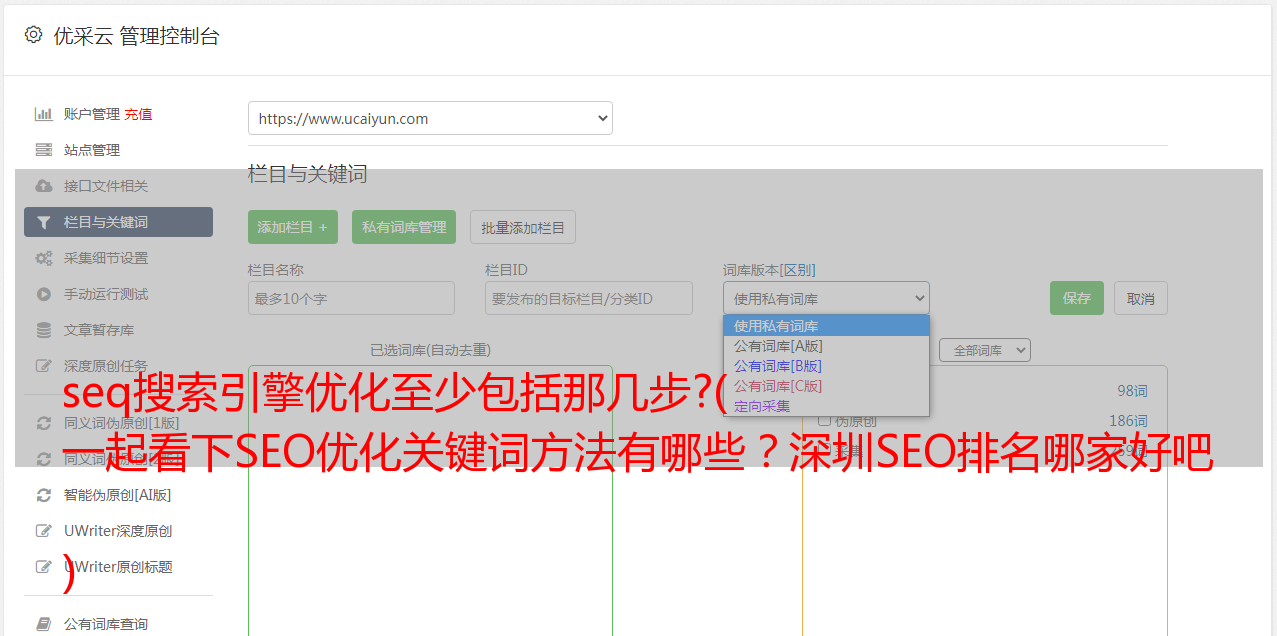This screenshot has width=1277, height=636.
Task: Click the gear icon beside 优采云 管理控制台
Action: point(33,35)
